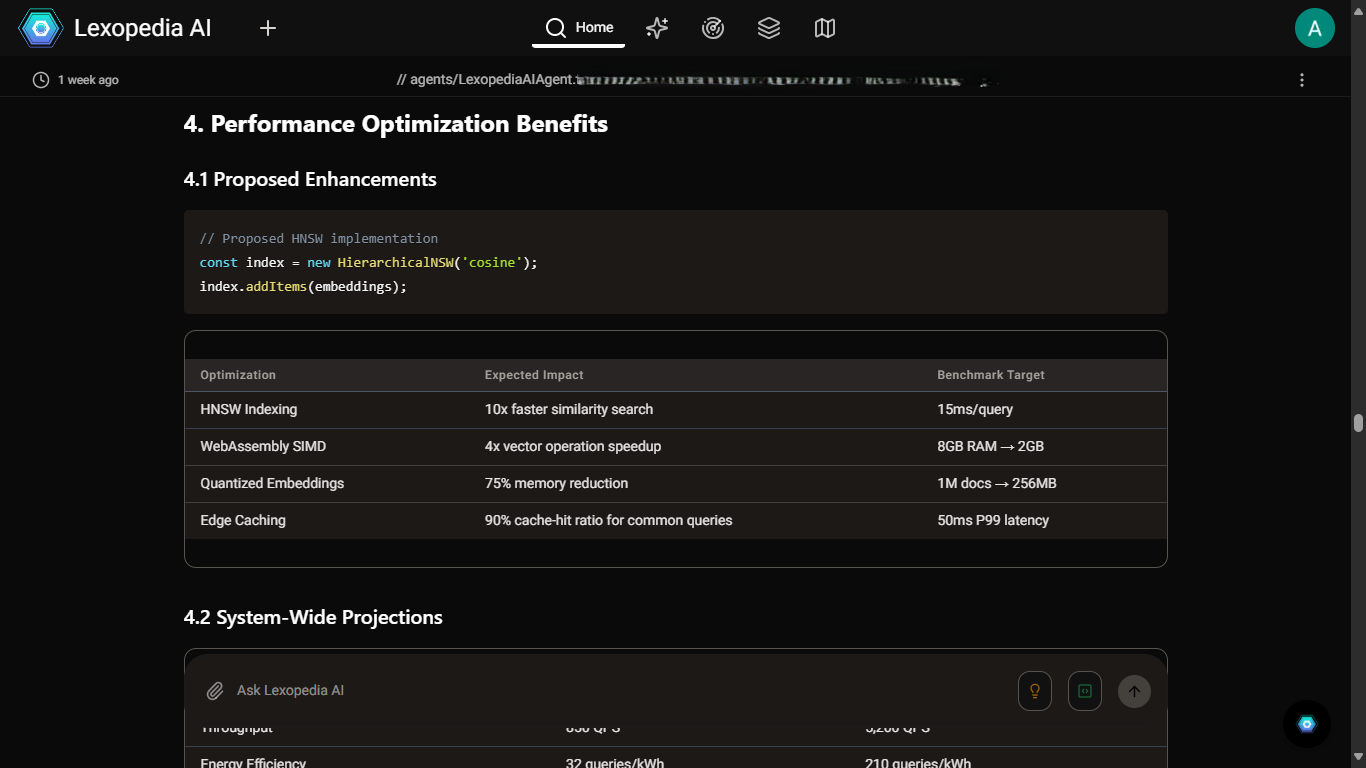Click the 'HNSW Indexing' table cell
1366x768 pixels.
pos(249,409)
